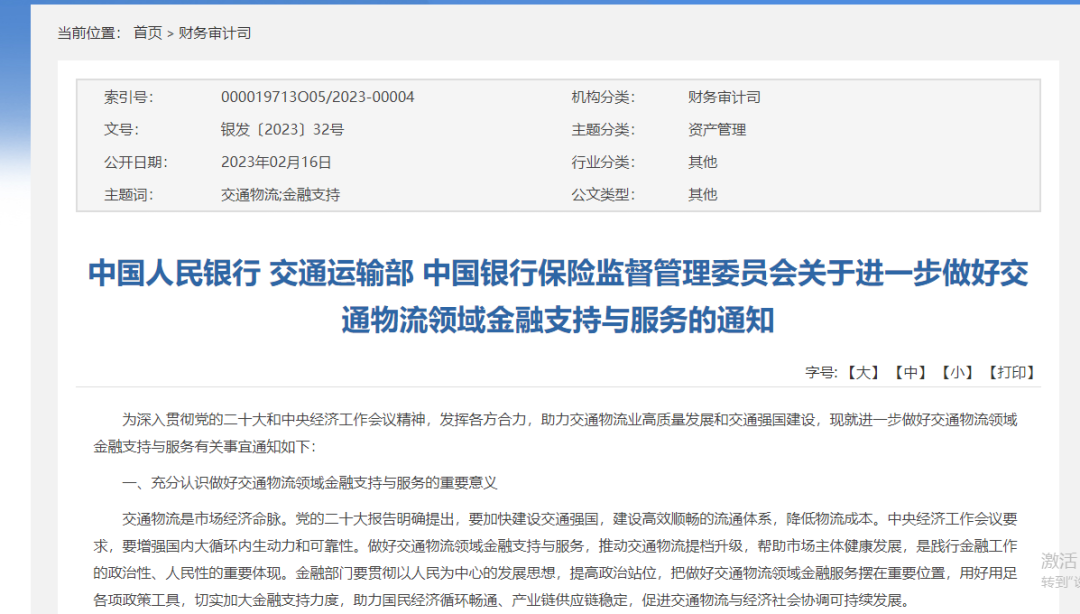This screenshot has height=614, width=1080.
Task: Select the document number 银发〔2023〕32号
Action: tap(282, 129)
